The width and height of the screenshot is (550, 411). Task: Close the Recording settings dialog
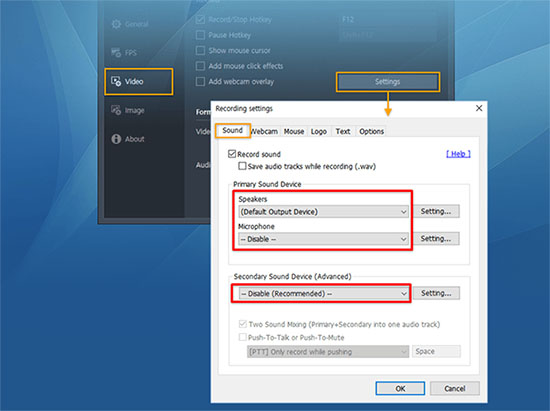coord(479,108)
